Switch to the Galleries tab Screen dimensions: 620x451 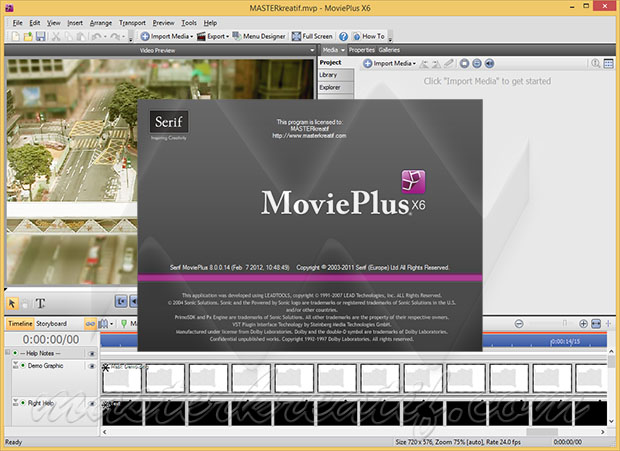389,50
